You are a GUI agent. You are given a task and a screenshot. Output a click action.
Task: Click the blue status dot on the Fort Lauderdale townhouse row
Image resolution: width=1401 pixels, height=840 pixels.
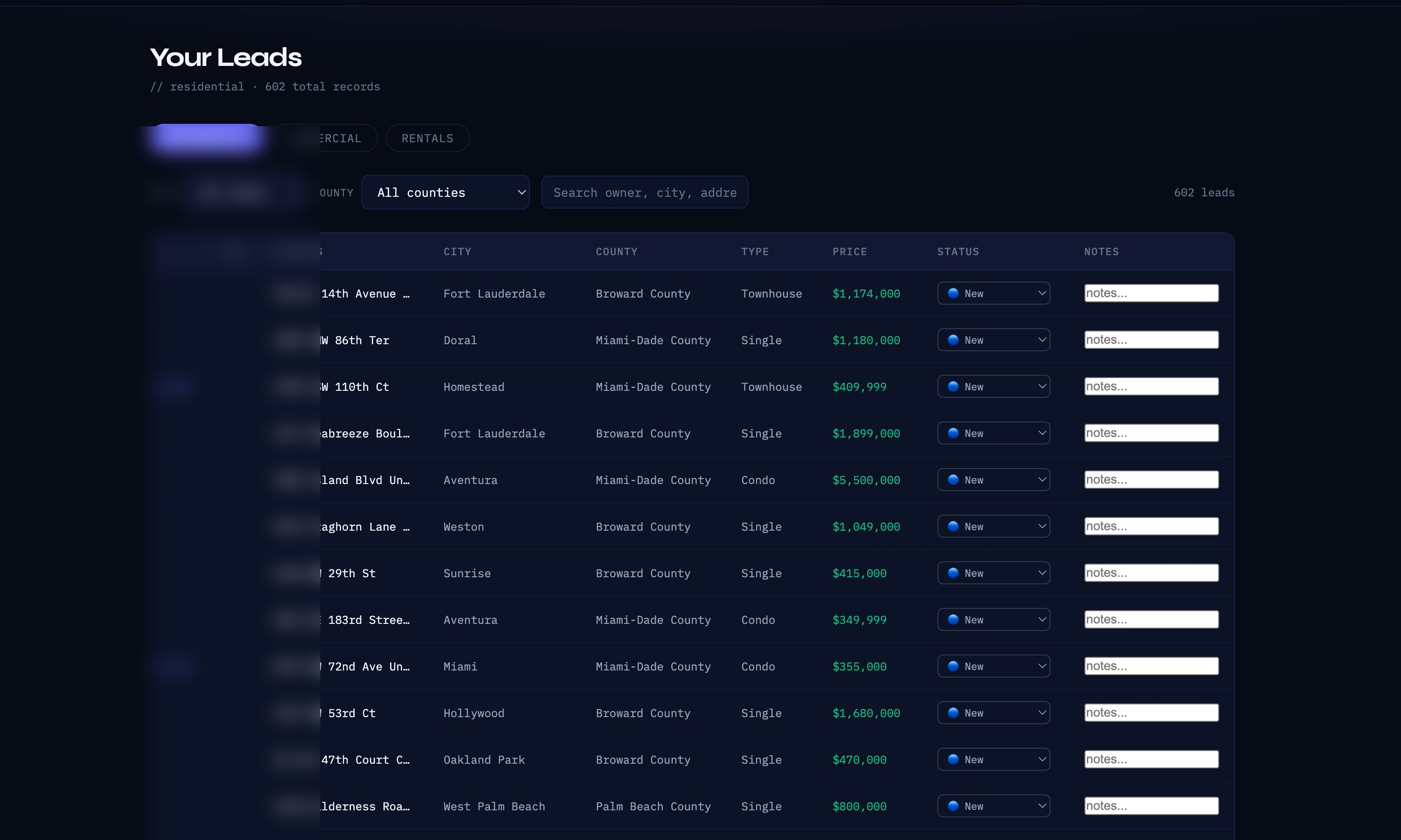954,293
